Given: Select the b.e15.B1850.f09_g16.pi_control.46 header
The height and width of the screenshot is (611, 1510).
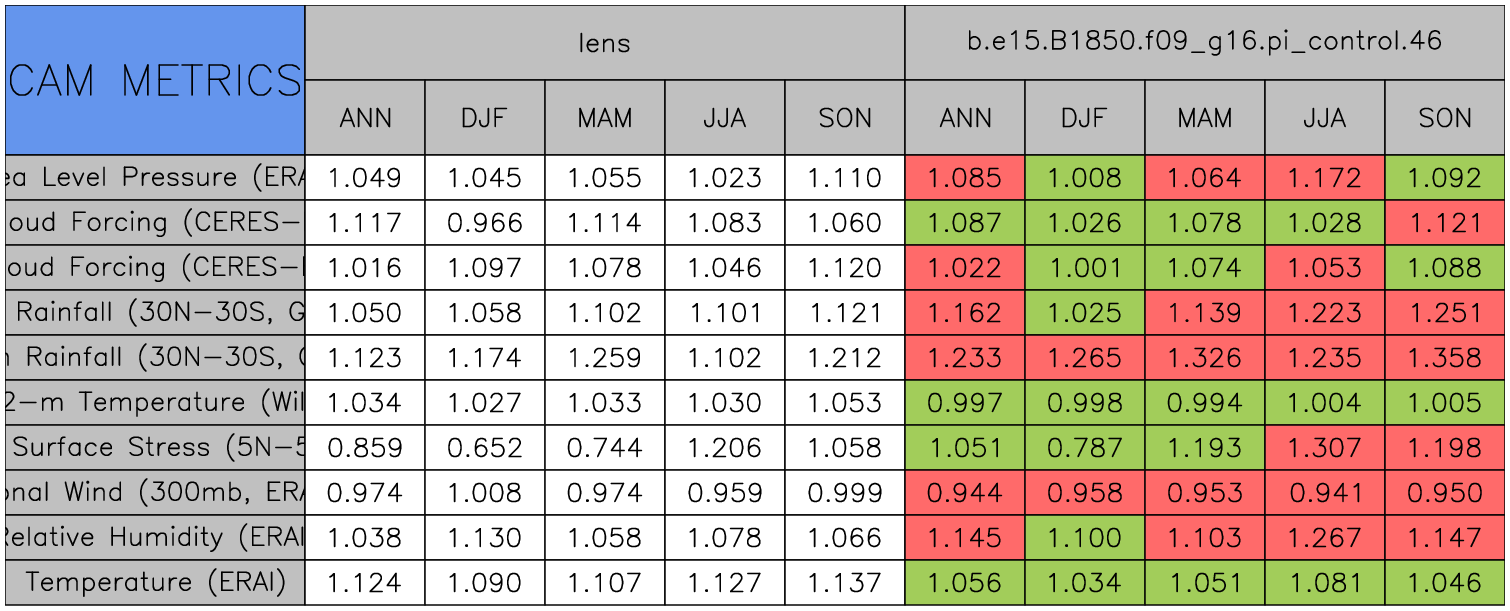Looking at the screenshot, I should [x=1204, y=42].
